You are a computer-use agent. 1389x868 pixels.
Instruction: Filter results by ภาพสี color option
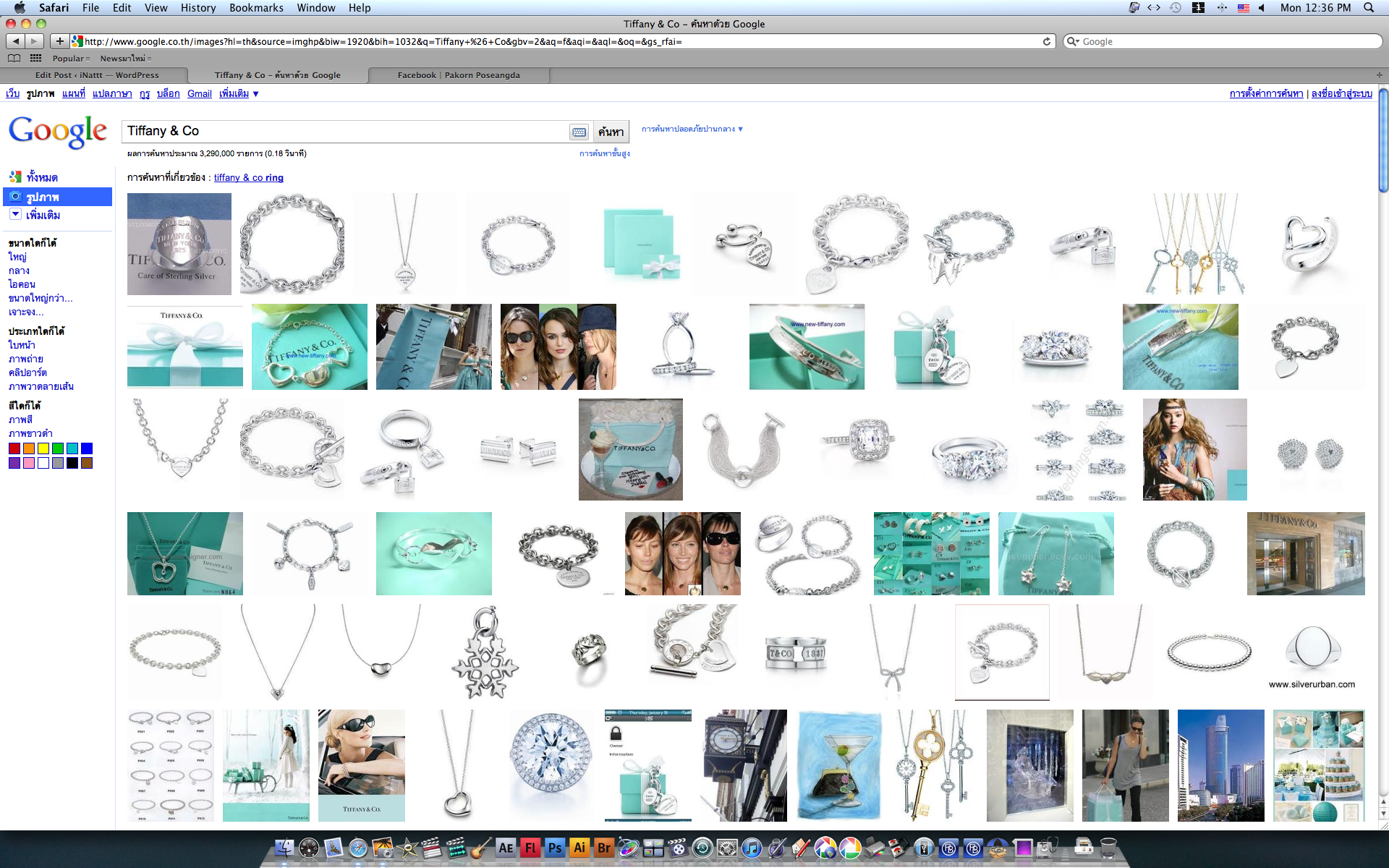click(x=20, y=420)
